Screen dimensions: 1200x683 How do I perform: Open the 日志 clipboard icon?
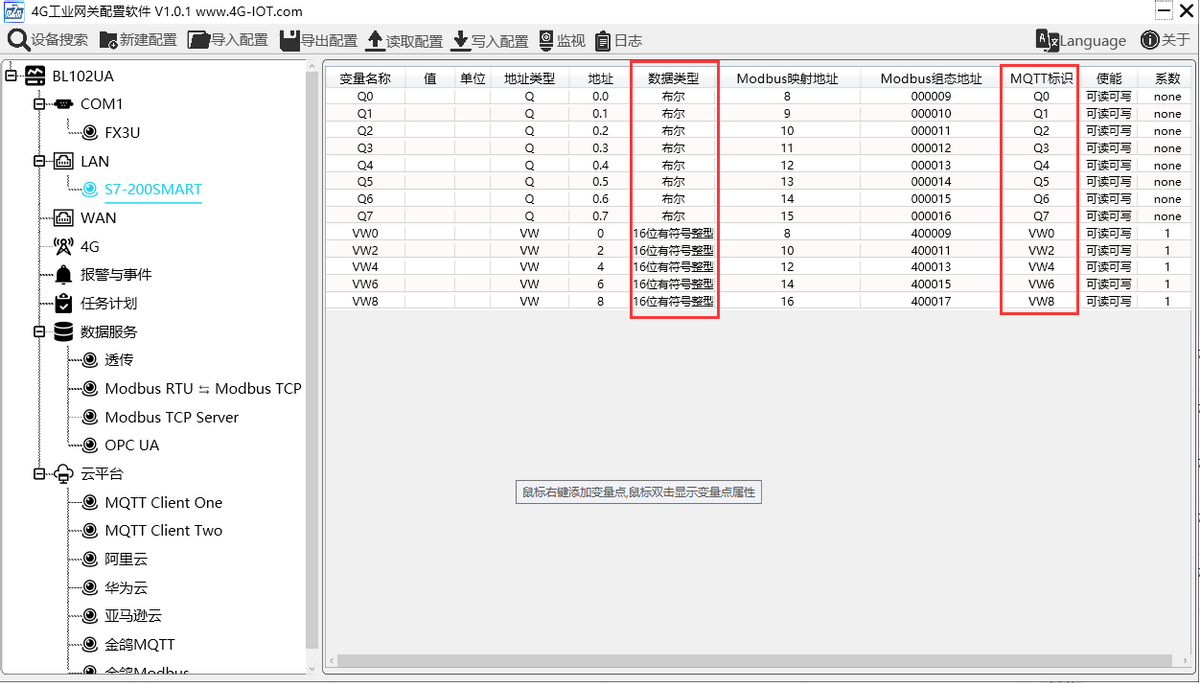603,41
